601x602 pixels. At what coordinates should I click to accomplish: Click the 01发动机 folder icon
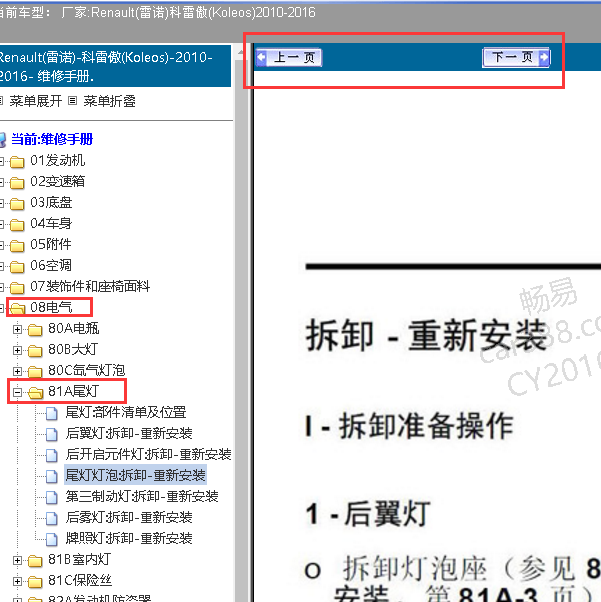tap(17, 162)
